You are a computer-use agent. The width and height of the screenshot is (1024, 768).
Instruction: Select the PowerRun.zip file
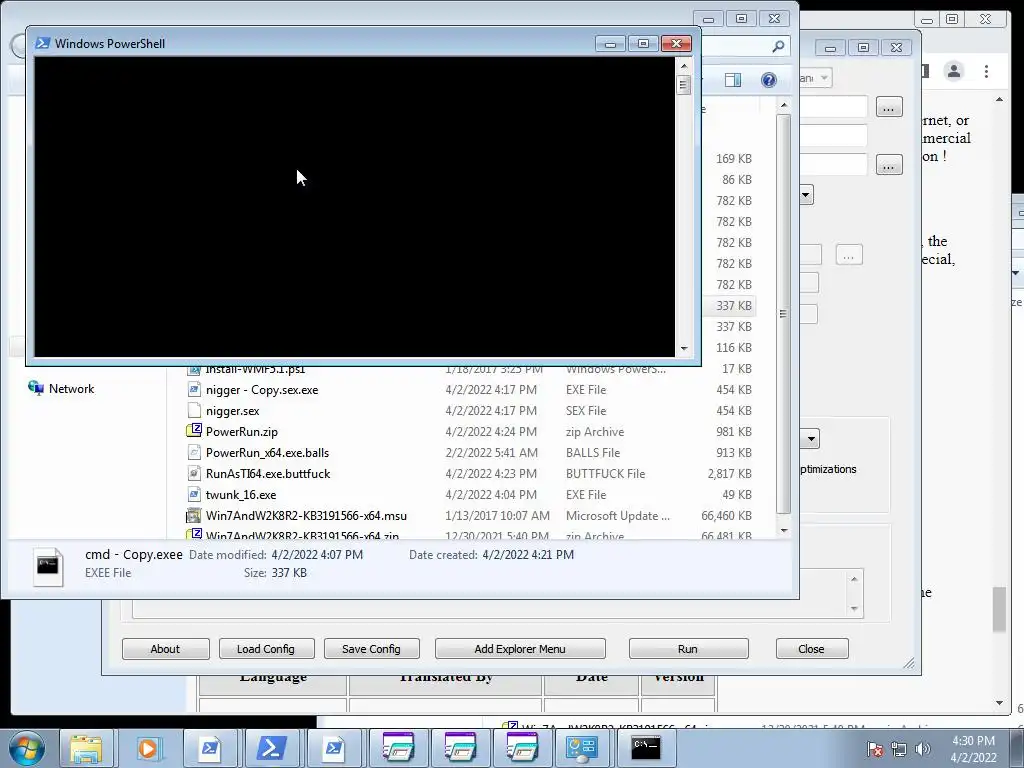(242, 432)
